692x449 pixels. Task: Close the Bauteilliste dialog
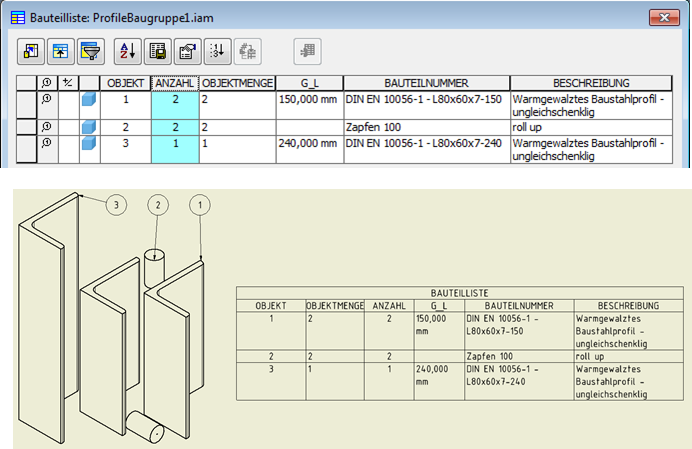pos(664,18)
